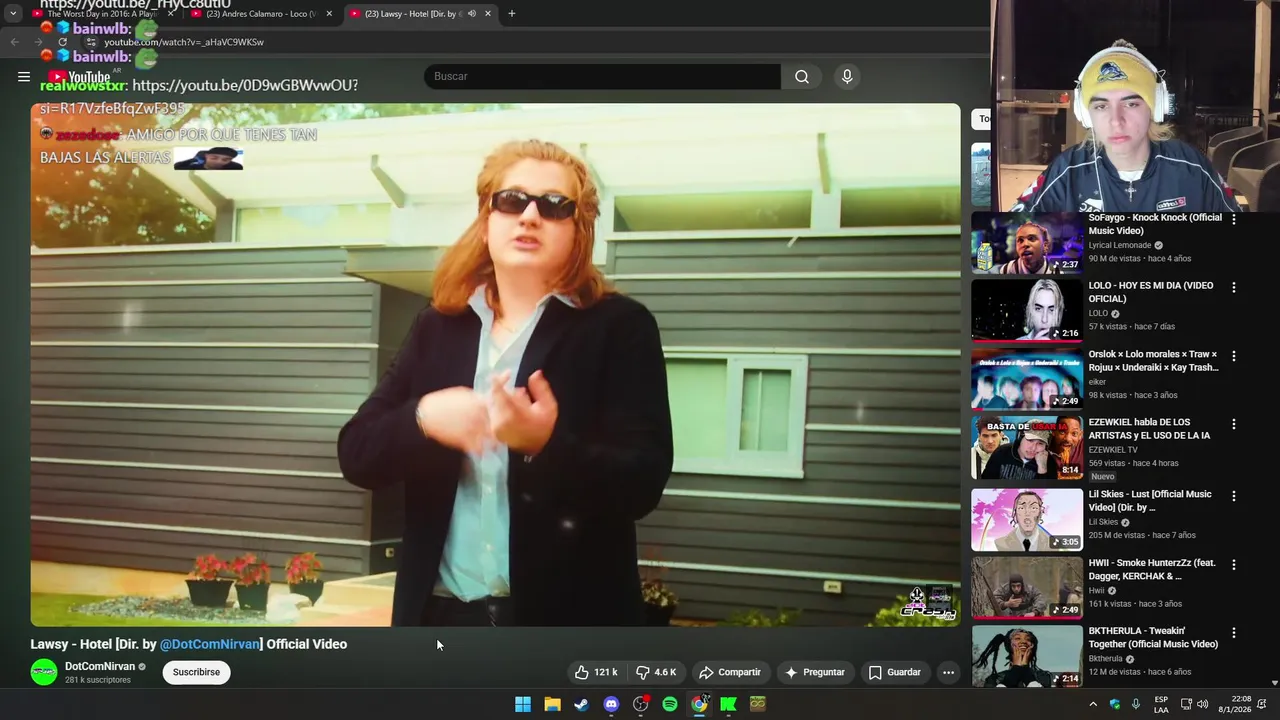The image size is (1280, 720).
Task: Click the system tray microphone icon
Action: click(x=1136, y=704)
